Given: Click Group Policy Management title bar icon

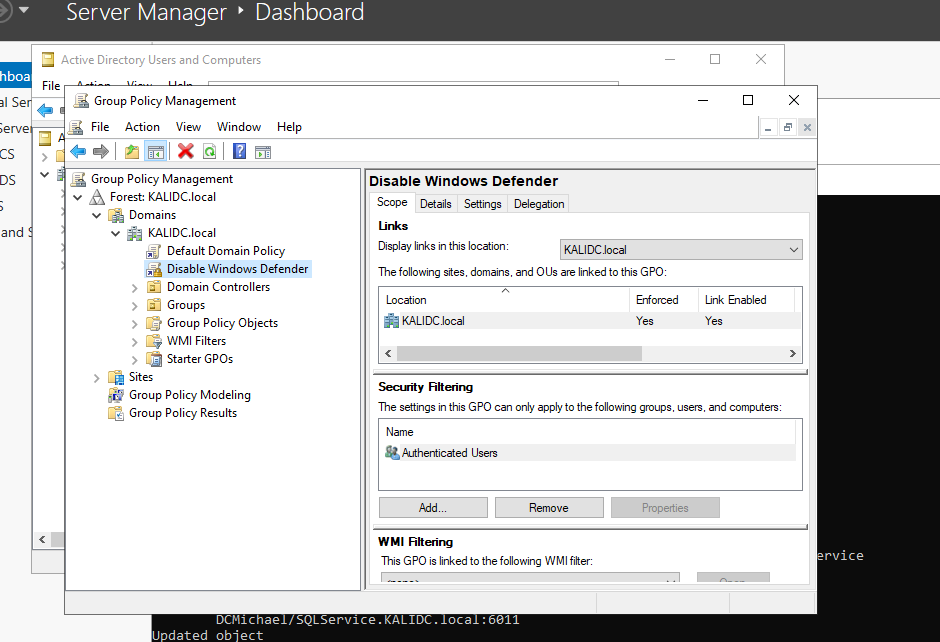Looking at the screenshot, I should pyautogui.click(x=81, y=101).
